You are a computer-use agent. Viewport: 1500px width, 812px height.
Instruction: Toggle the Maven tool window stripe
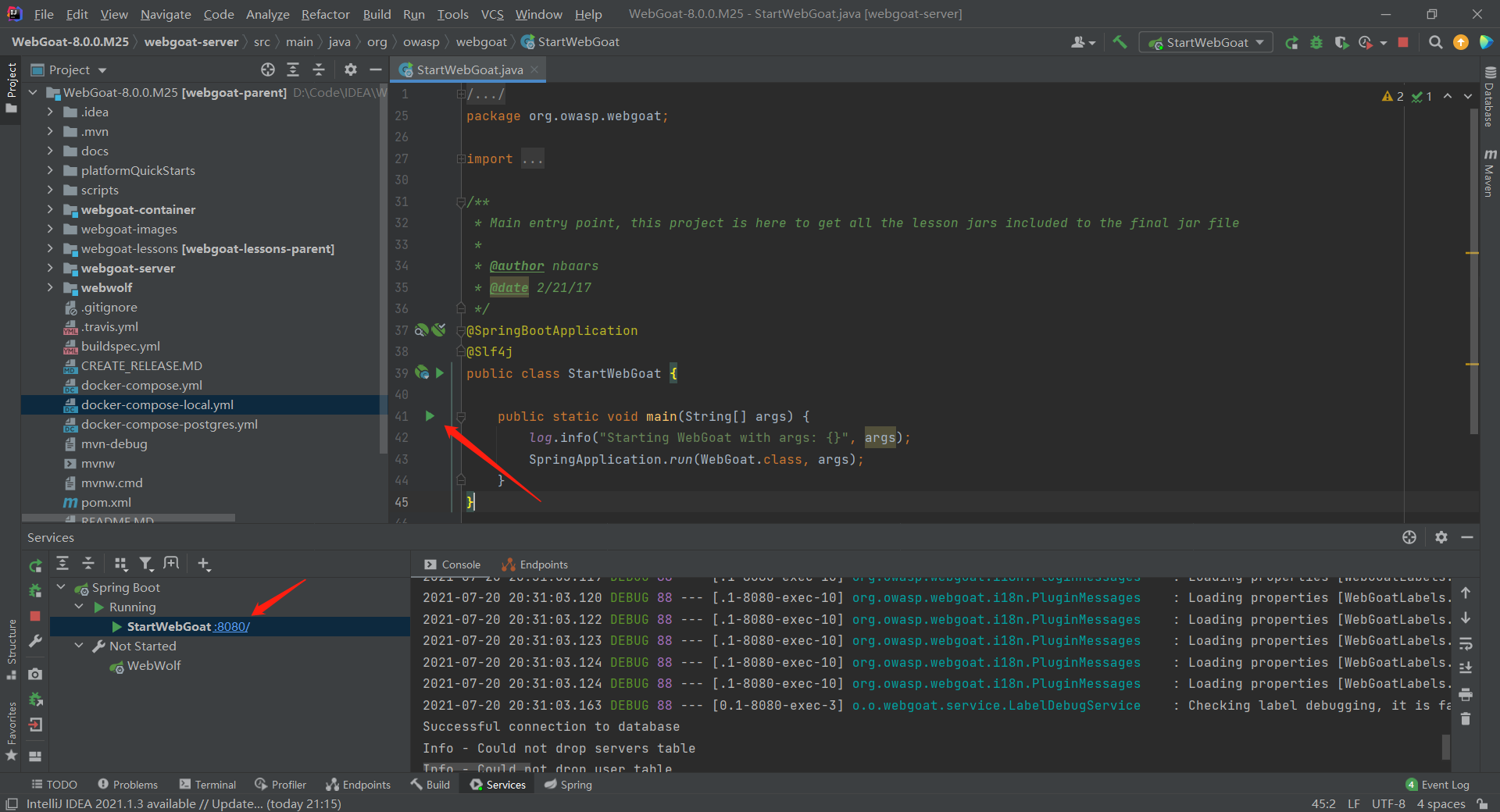(1490, 172)
